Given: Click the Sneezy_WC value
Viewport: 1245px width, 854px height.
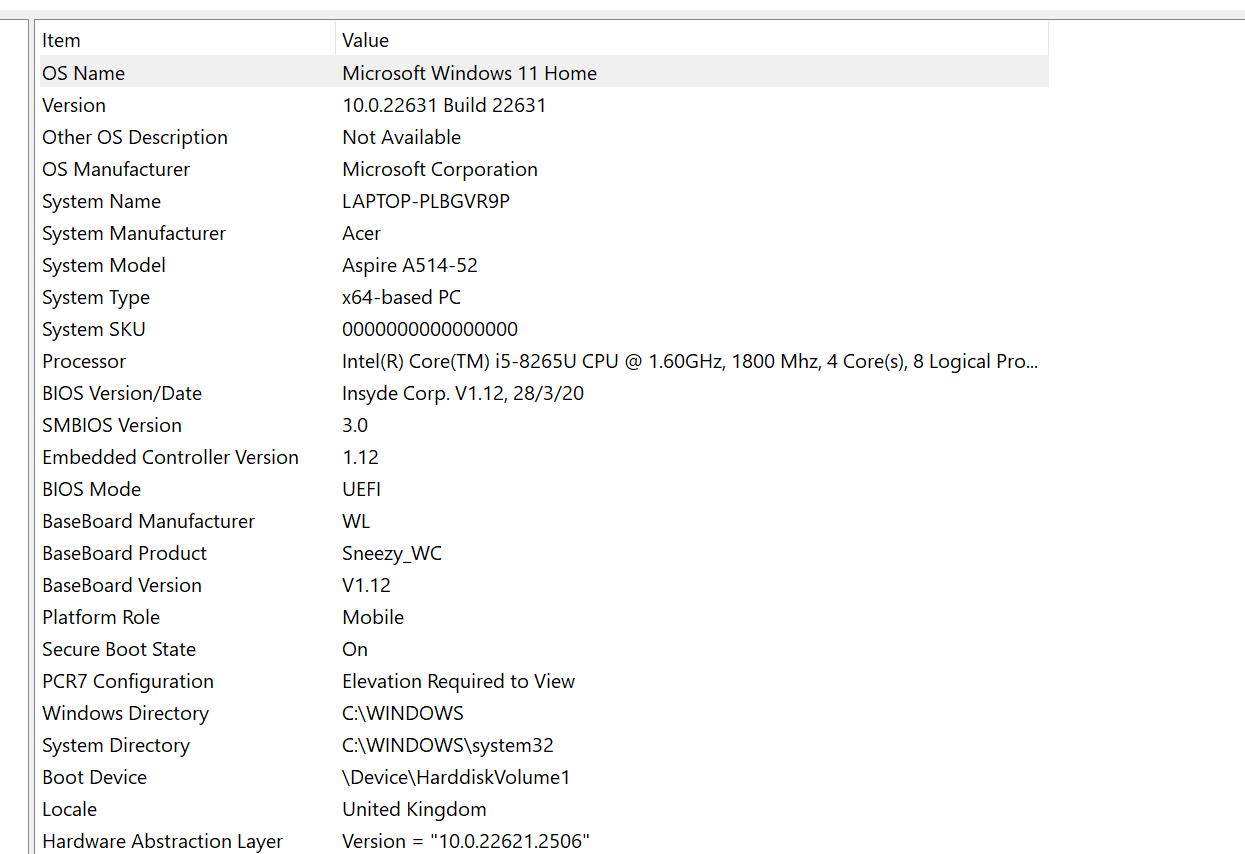Looking at the screenshot, I should pos(392,553).
